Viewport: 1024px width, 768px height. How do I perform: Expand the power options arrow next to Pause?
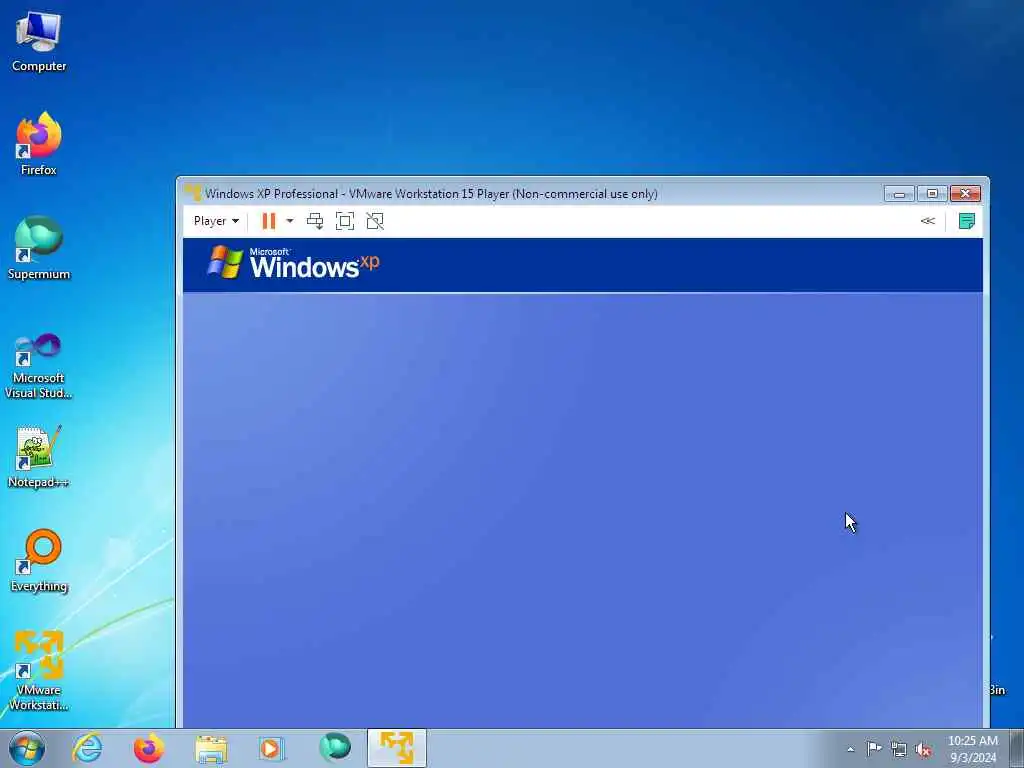tap(290, 221)
